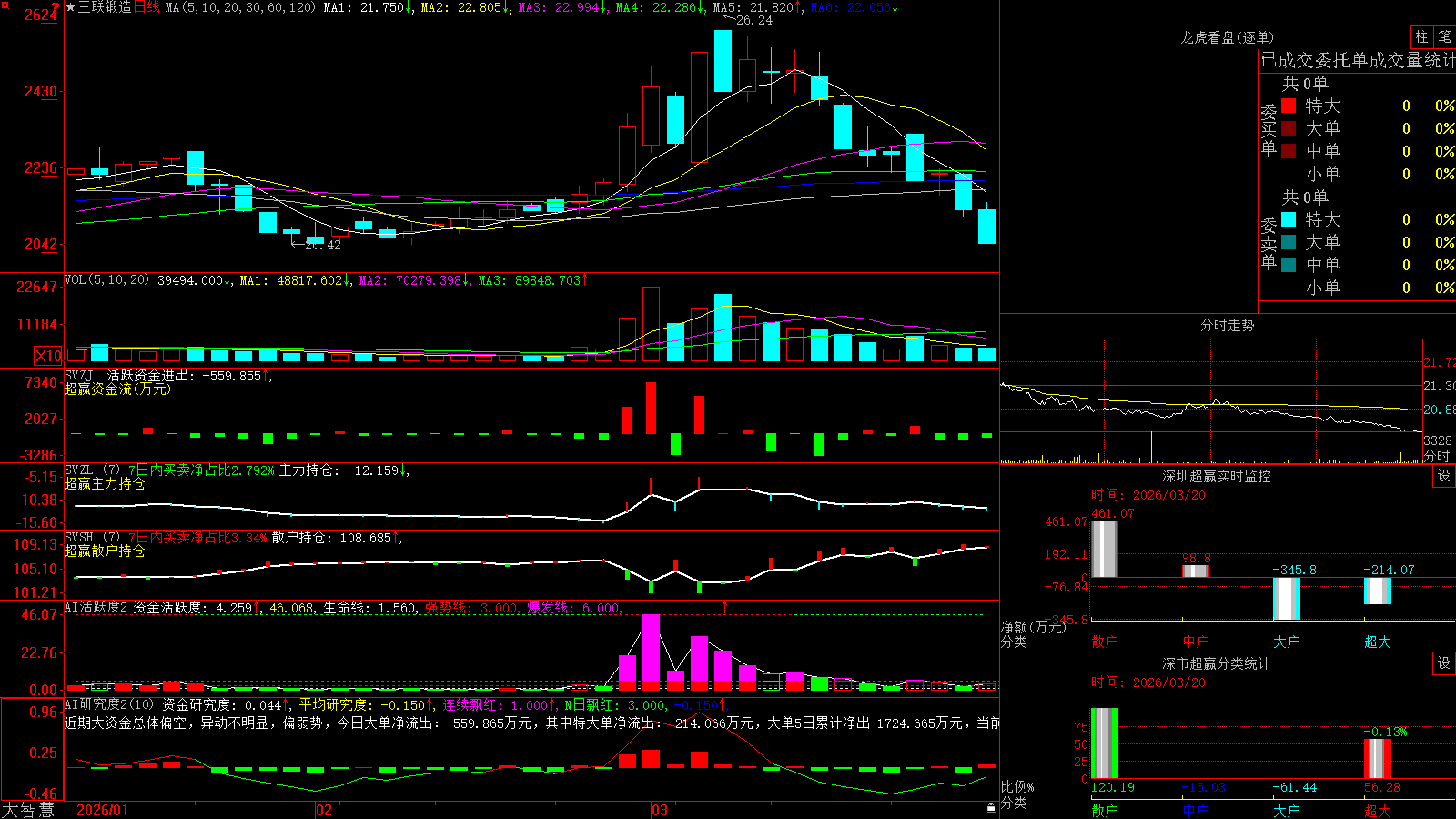Click the star icon before 三联锻造
The height and width of the screenshot is (819, 1456).
70,7
